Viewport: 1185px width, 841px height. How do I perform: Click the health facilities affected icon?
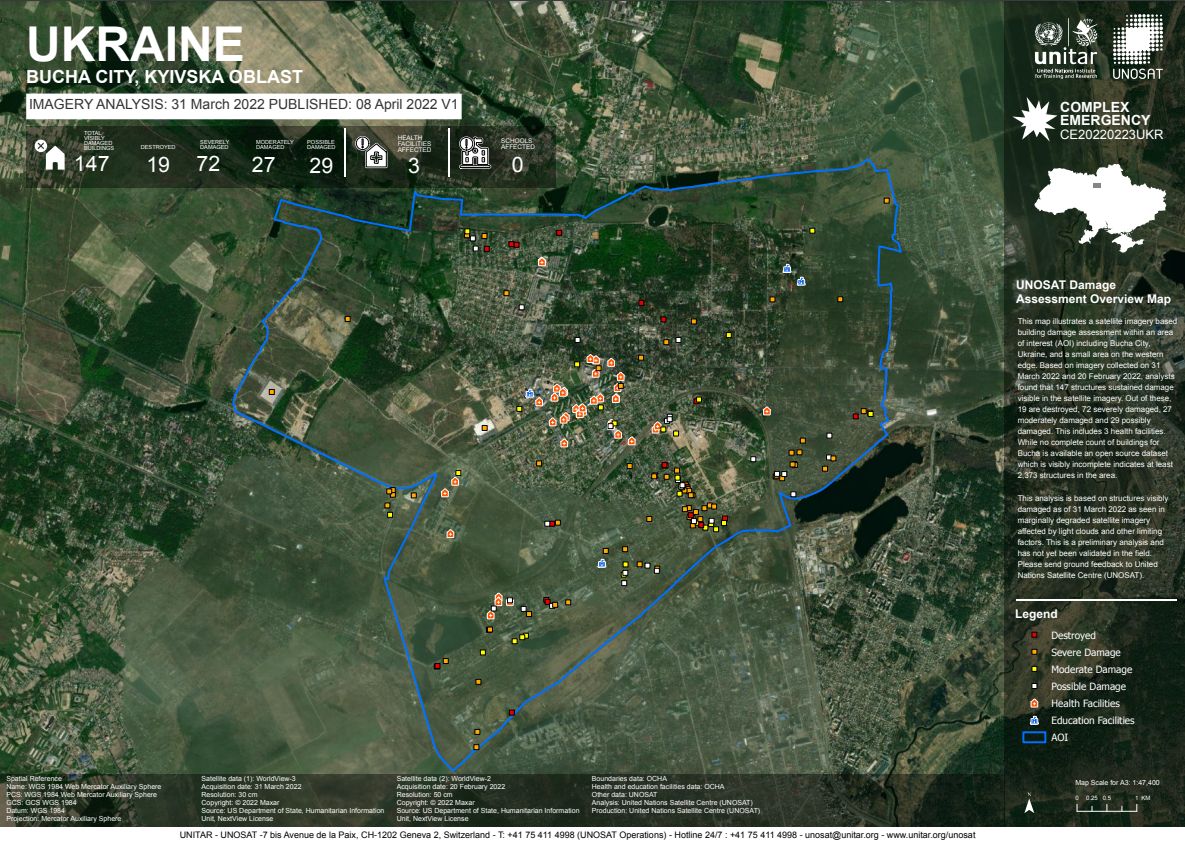[x=377, y=157]
